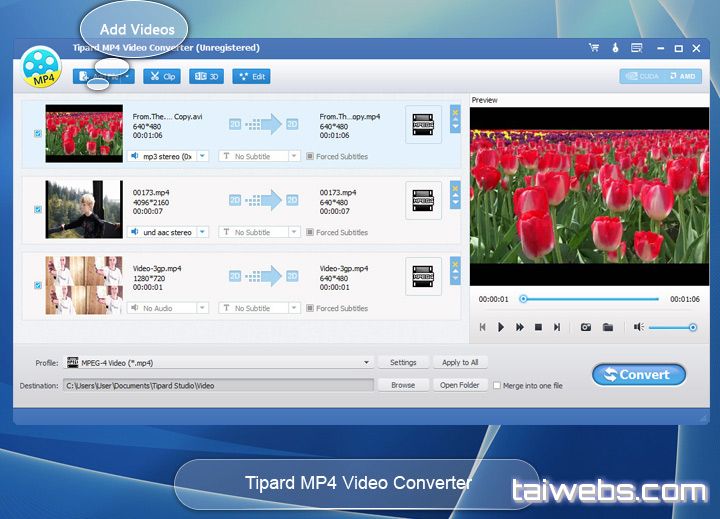Screen dimensions: 720x519
Task: Expand No Subtitle dropdown for 00173.mp4
Action: click(x=293, y=232)
